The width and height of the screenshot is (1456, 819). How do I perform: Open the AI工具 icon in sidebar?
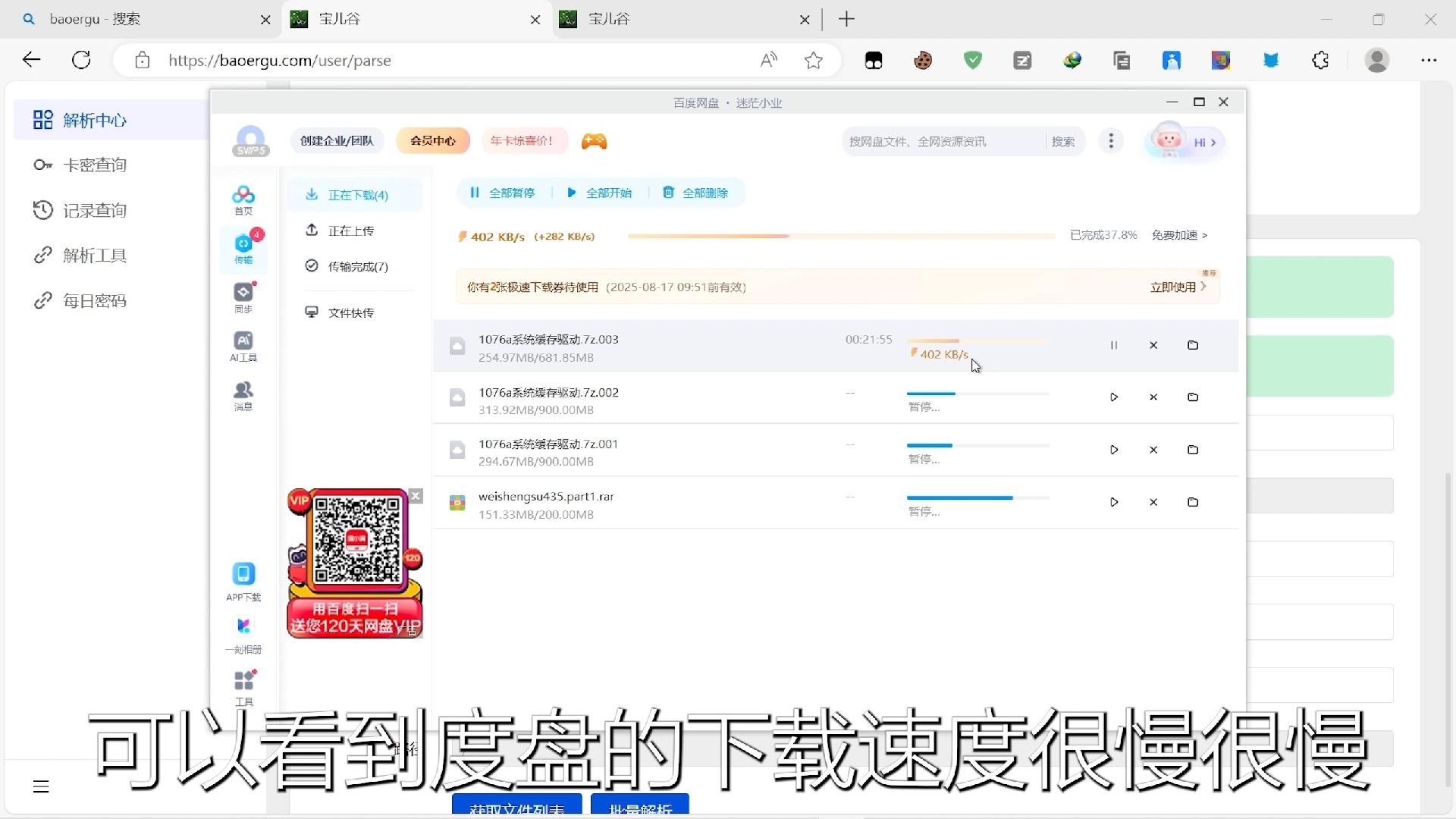[x=243, y=347]
